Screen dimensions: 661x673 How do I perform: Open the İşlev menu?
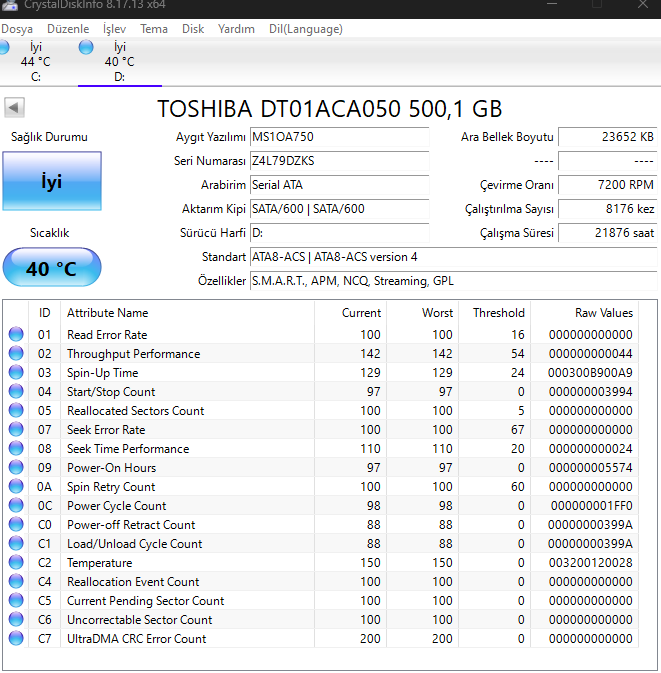click(114, 29)
